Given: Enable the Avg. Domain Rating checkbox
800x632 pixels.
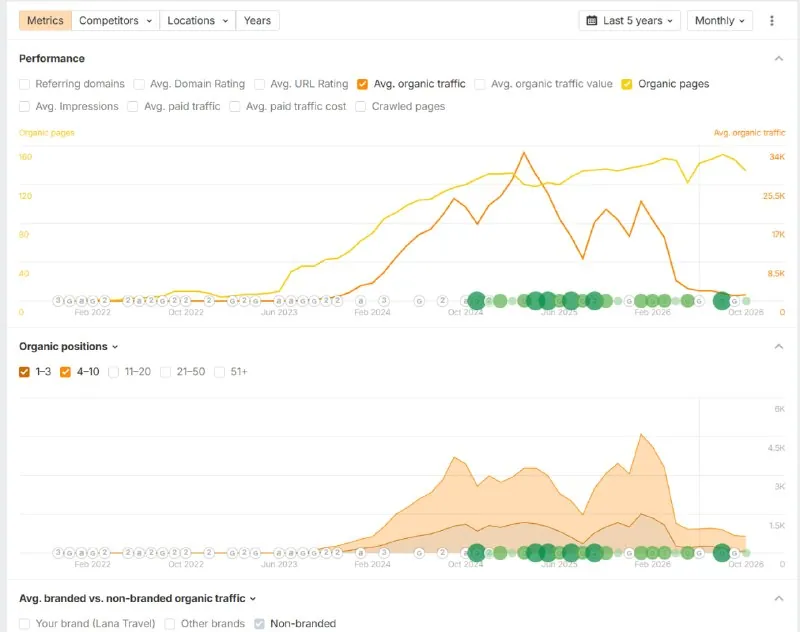Looking at the screenshot, I should click(139, 84).
